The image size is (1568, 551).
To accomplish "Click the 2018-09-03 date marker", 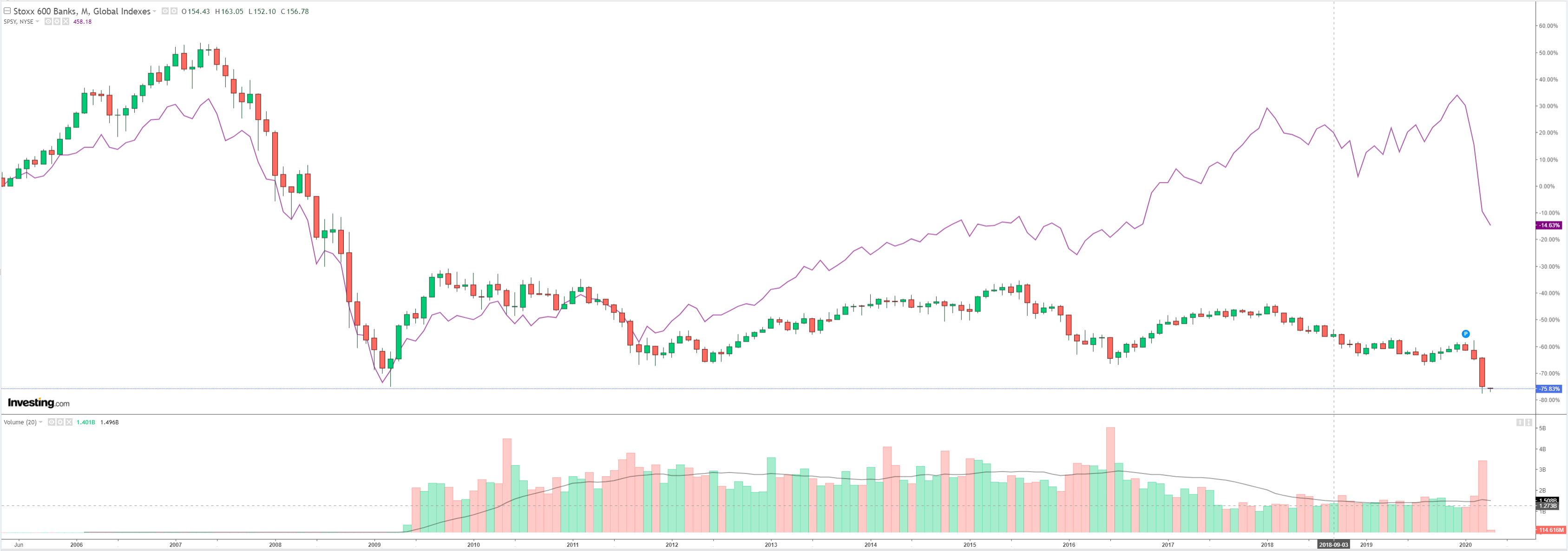I will [1333, 545].
